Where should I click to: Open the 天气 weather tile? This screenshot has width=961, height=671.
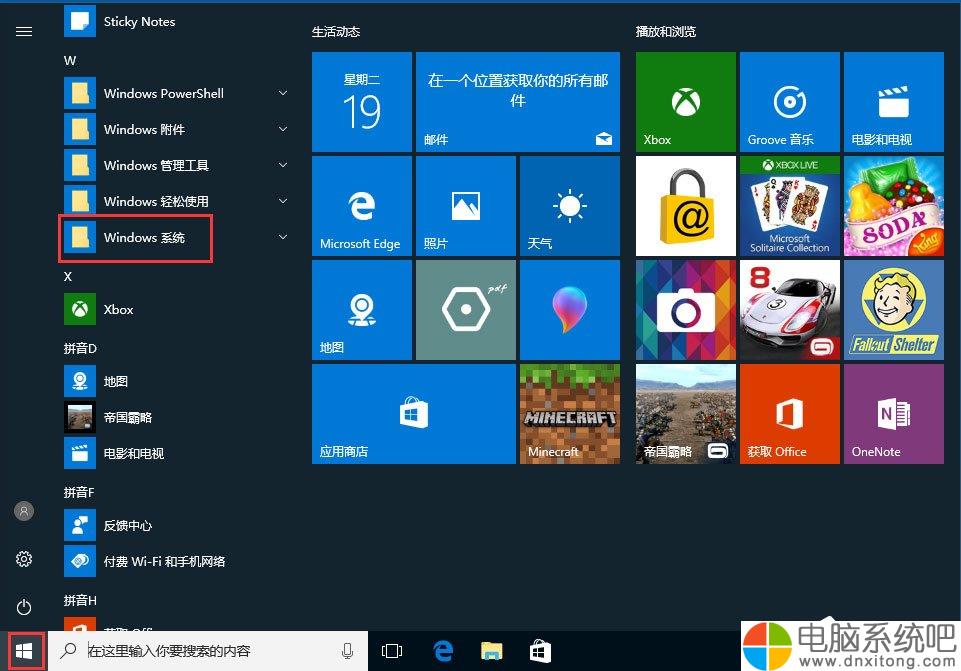[569, 206]
